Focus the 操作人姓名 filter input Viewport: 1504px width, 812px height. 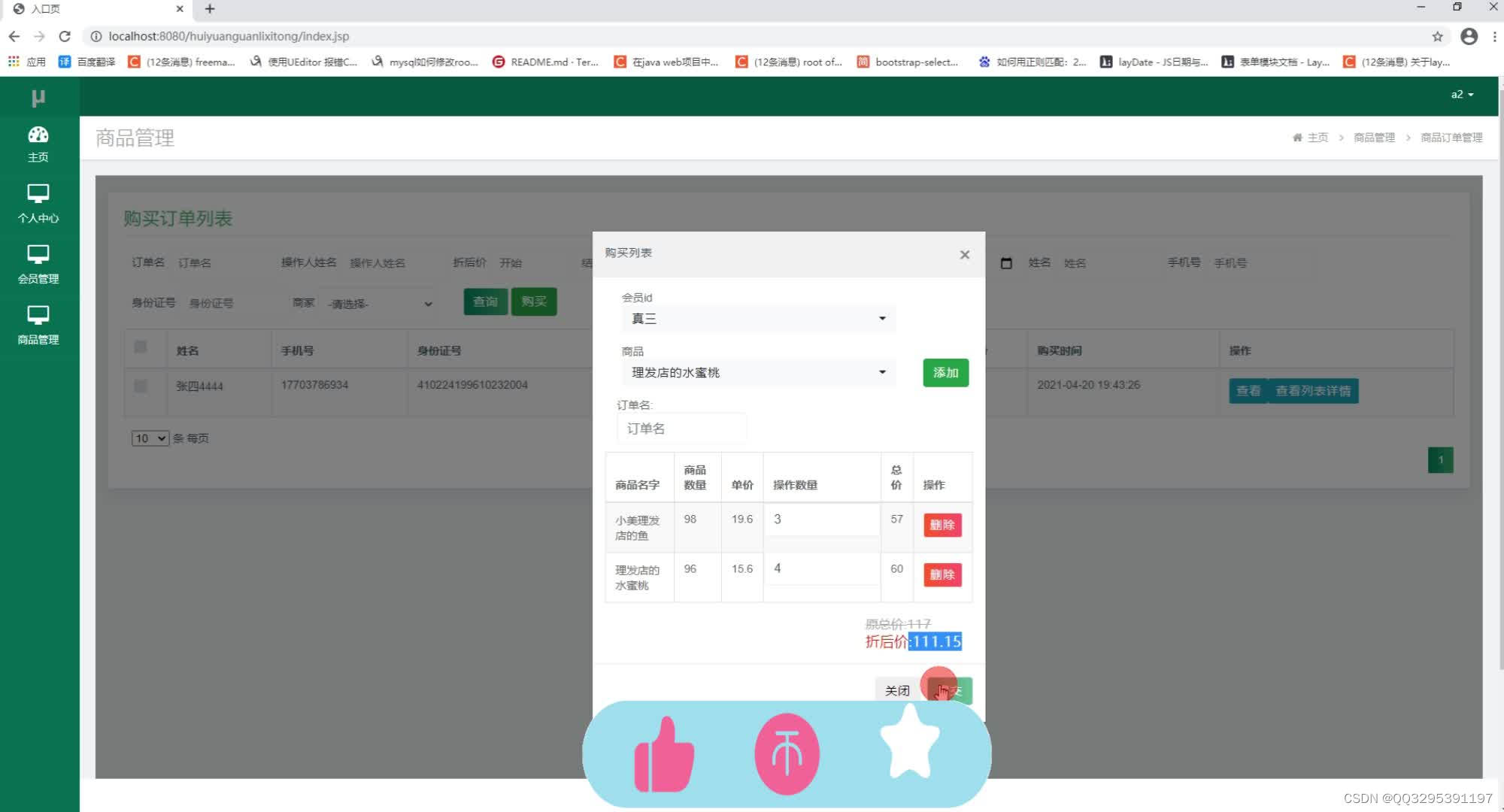(391, 263)
